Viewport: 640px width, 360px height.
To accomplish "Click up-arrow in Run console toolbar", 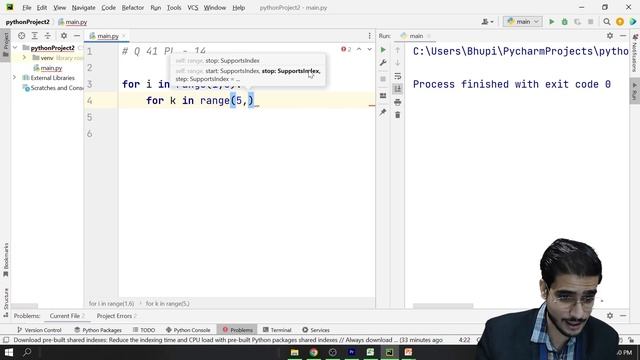I will (398, 50).
